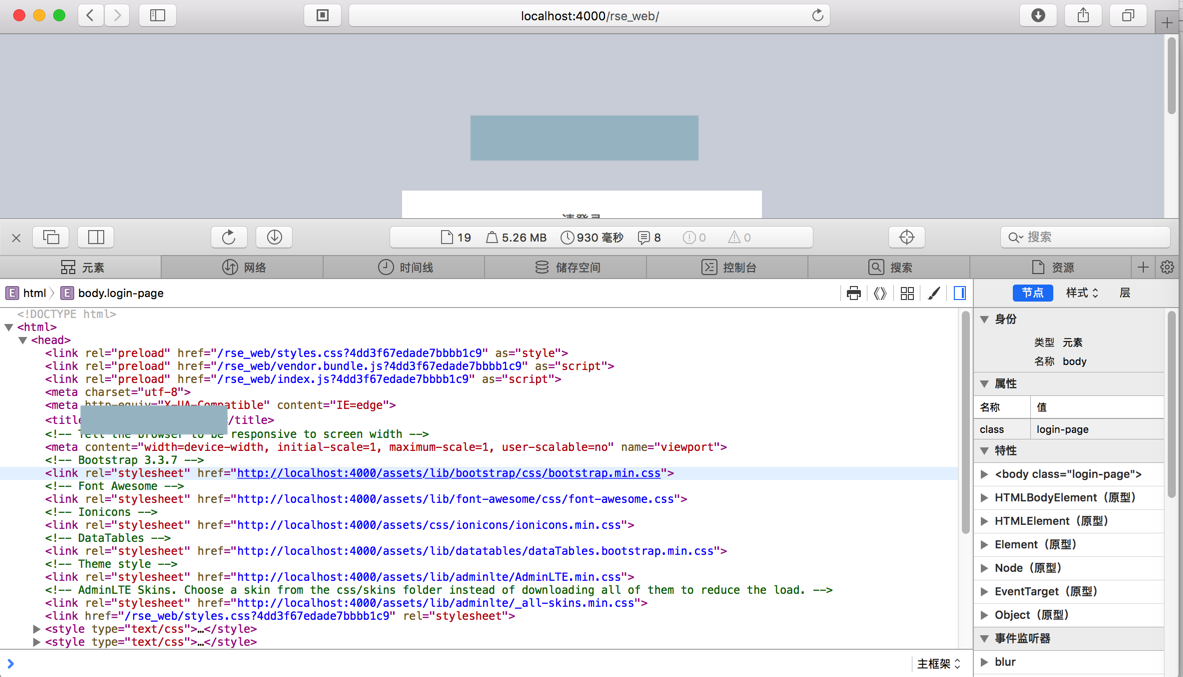Viewport: 1183px width, 677px height.
Task: Collapse the 身份 Identity section
Action: 985,319
